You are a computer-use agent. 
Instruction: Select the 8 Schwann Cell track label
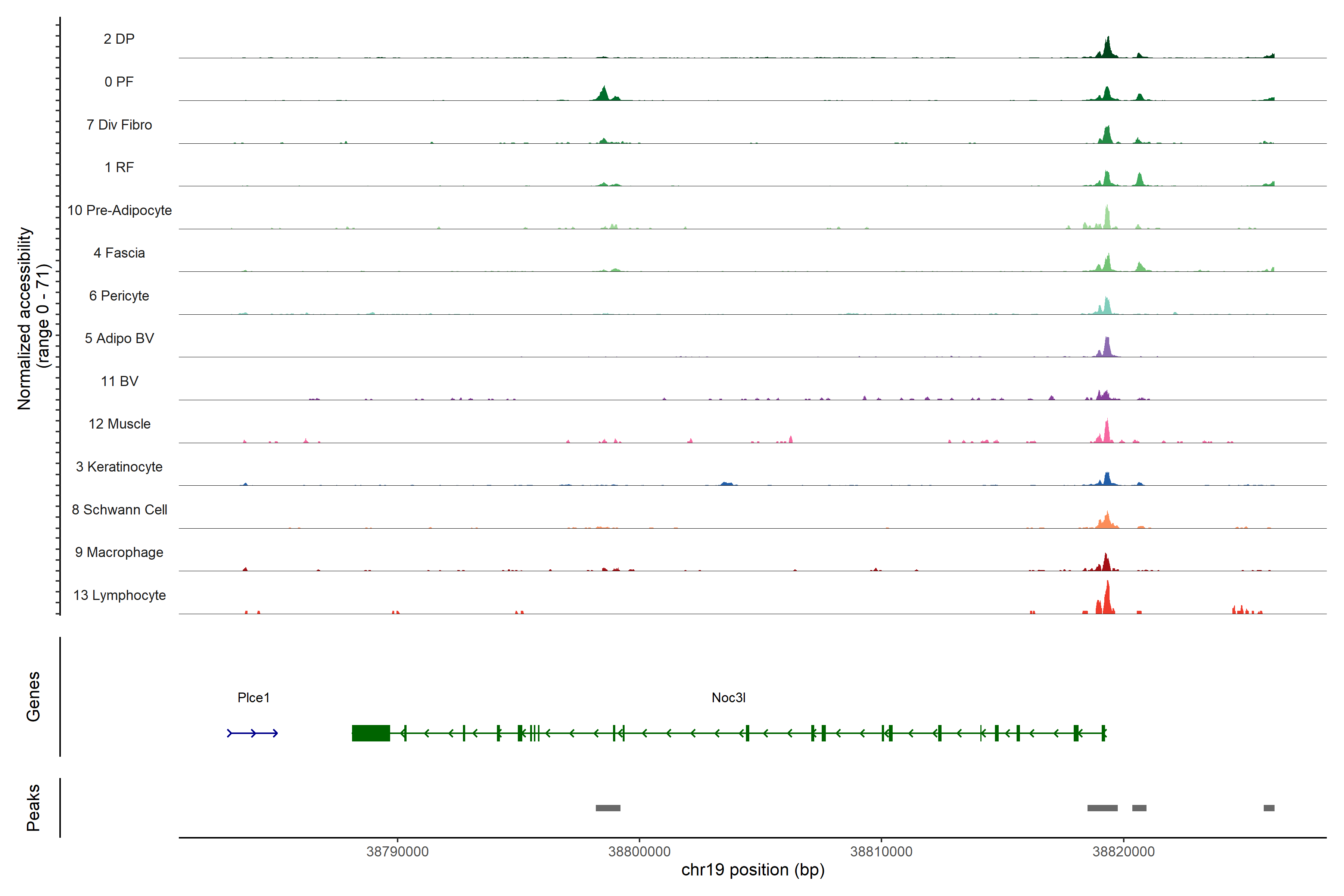(x=119, y=510)
